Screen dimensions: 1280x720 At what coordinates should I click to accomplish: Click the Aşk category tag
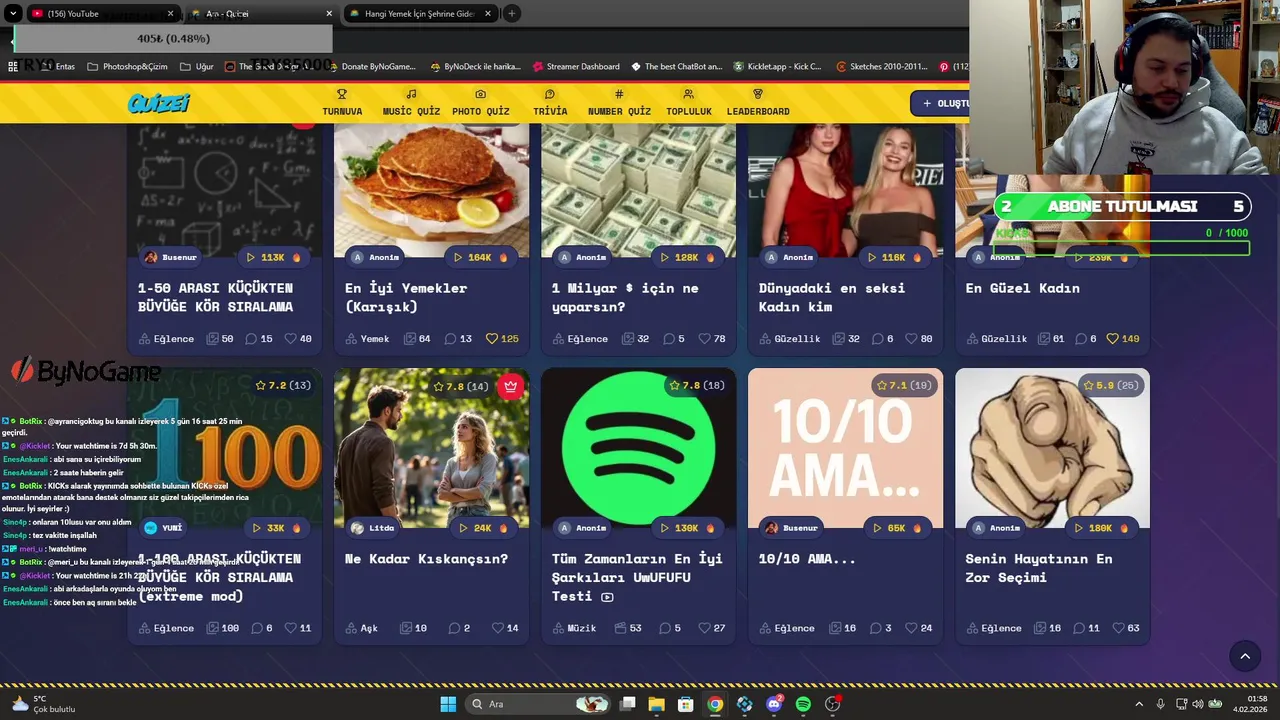click(x=362, y=628)
